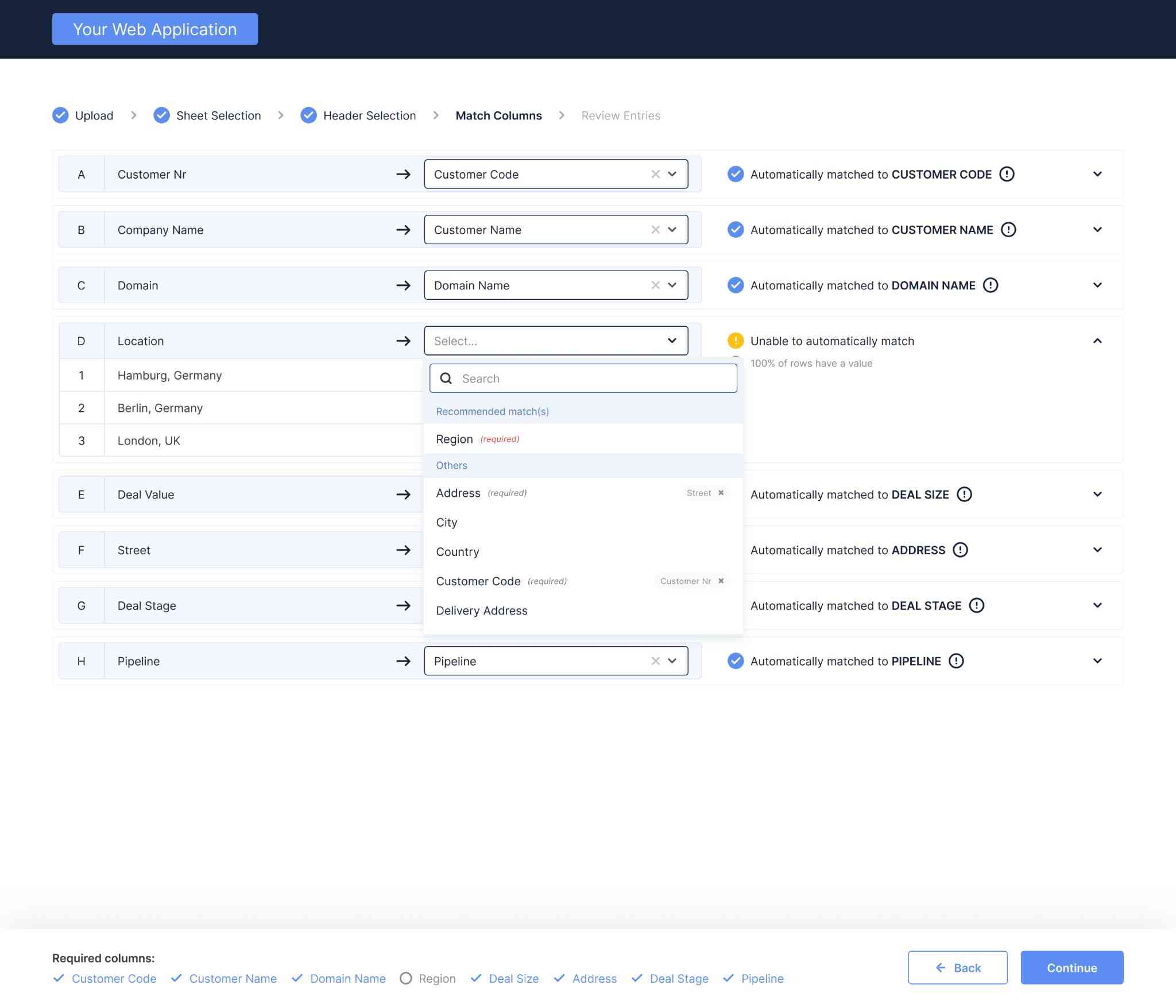Click the yellow warning icon for Location
This screenshot has height=1008, width=1176.
pyautogui.click(x=735, y=341)
